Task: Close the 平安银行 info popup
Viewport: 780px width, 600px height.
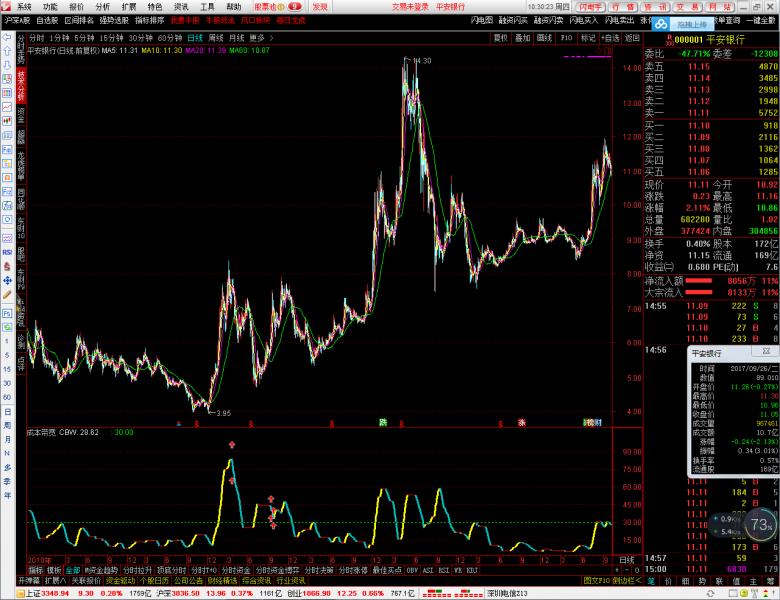Action: (x=767, y=351)
